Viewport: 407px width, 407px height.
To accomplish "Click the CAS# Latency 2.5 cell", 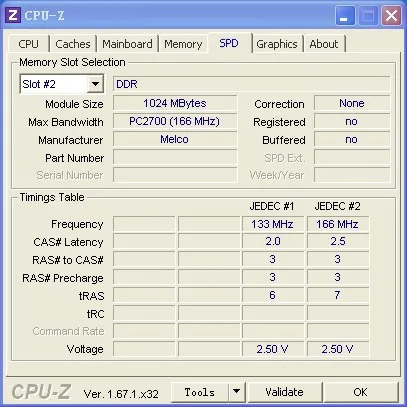I will tap(338, 241).
